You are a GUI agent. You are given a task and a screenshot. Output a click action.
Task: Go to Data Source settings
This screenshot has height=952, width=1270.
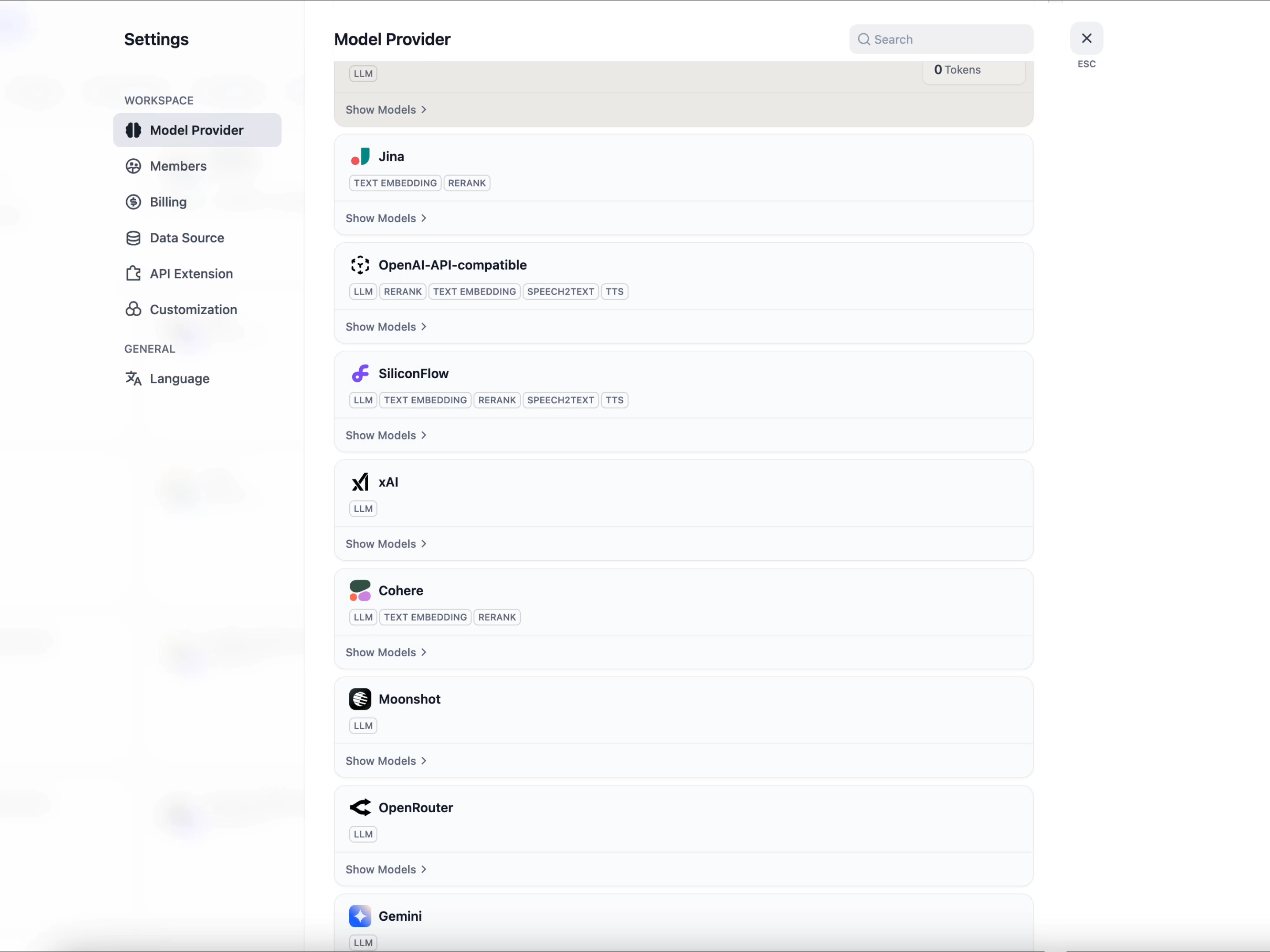[x=187, y=238]
